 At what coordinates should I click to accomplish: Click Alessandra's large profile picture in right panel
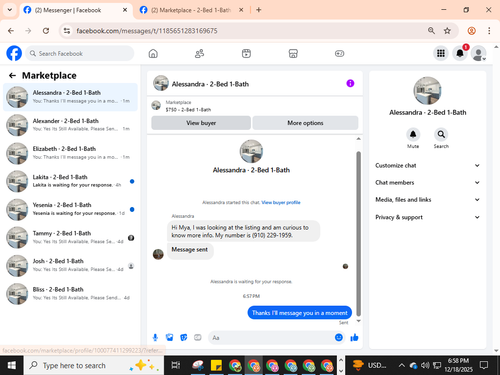(x=427, y=91)
